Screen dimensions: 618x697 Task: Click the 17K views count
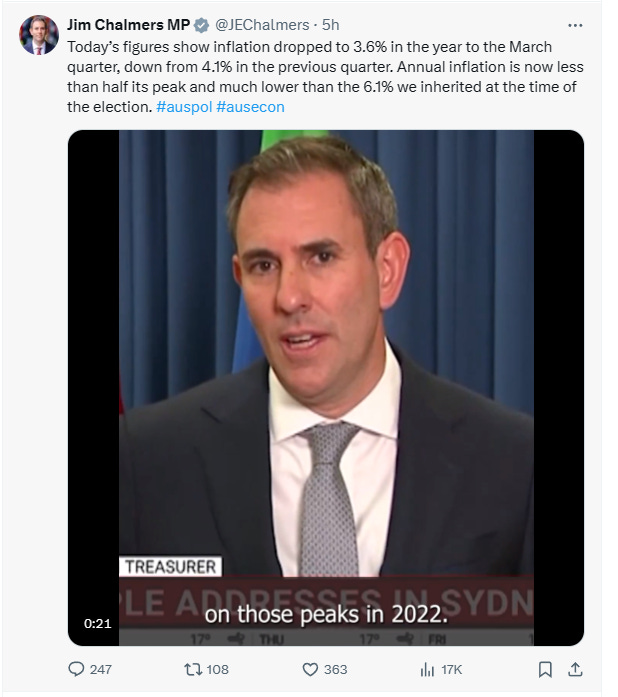(x=452, y=669)
